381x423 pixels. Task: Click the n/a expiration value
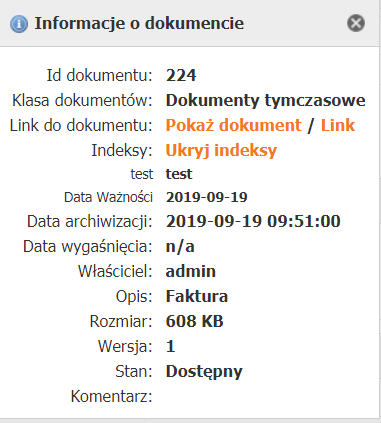point(180,247)
